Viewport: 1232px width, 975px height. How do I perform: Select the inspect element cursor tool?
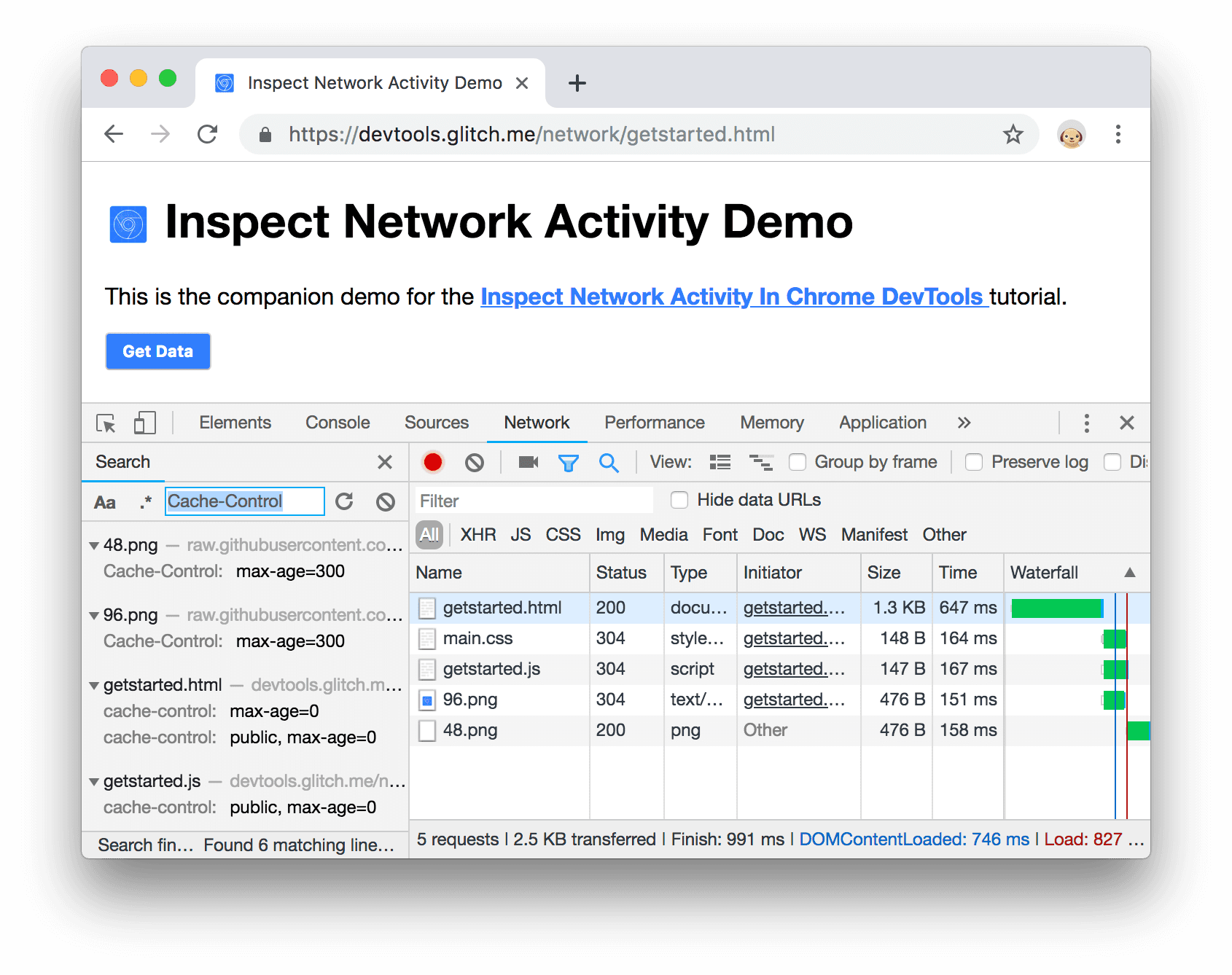pyautogui.click(x=105, y=423)
